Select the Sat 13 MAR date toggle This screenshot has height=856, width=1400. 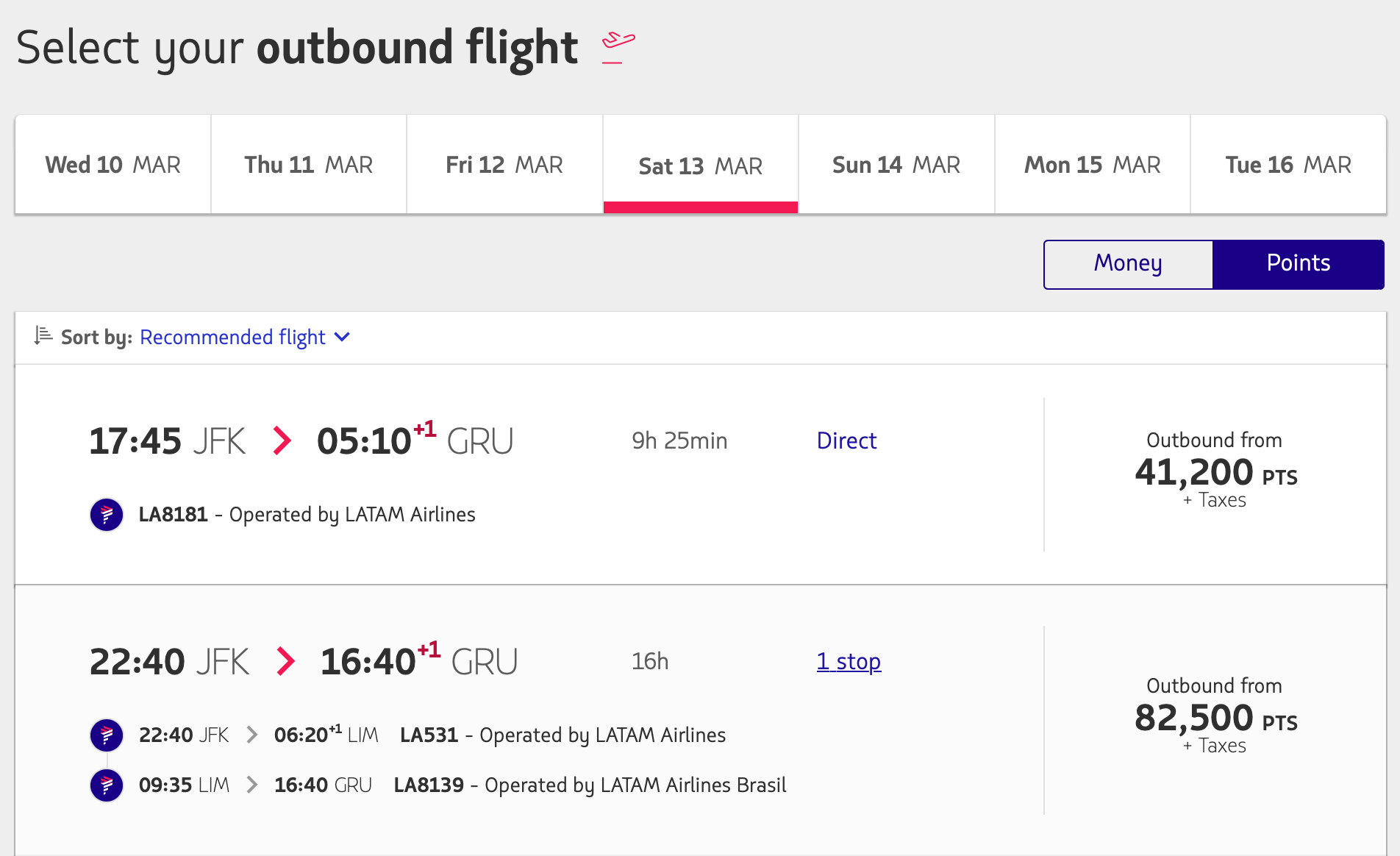pos(700,164)
